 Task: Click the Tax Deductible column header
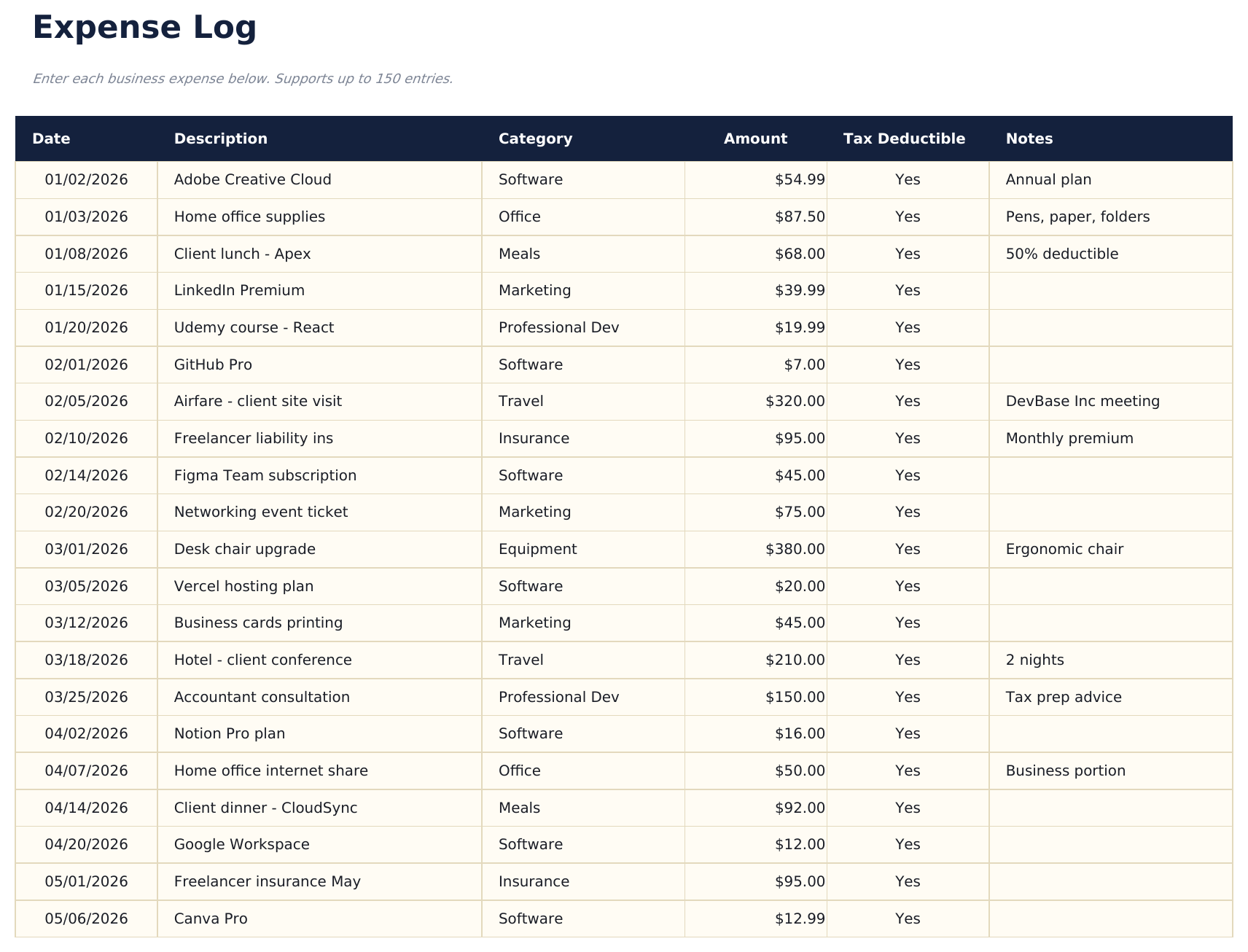(x=904, y=138)
